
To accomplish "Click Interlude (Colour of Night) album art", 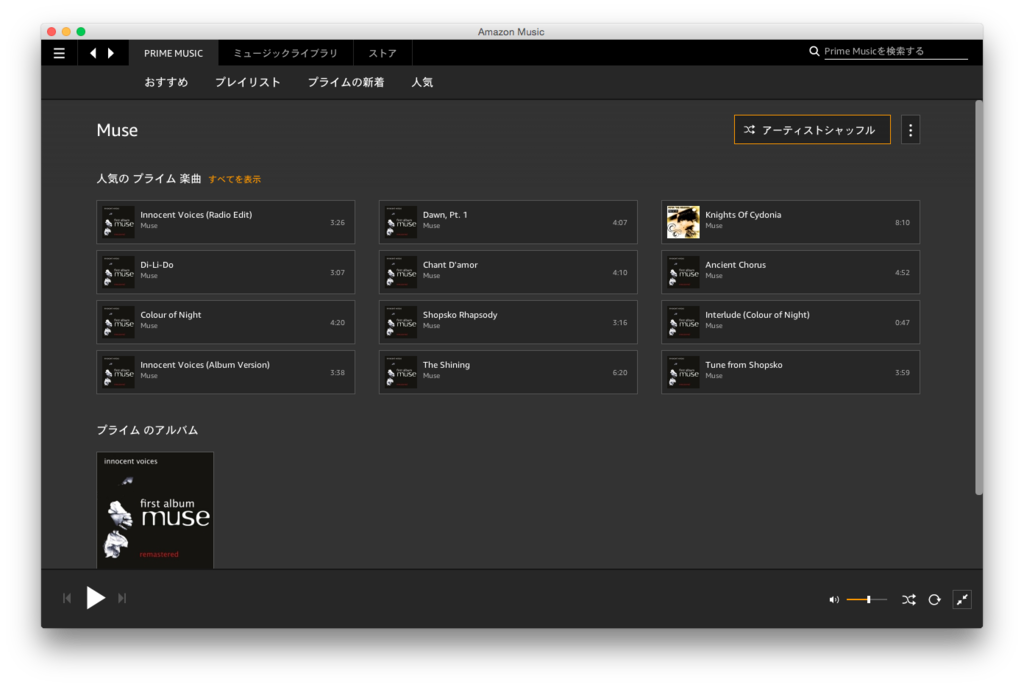I will tap(683, 323).
